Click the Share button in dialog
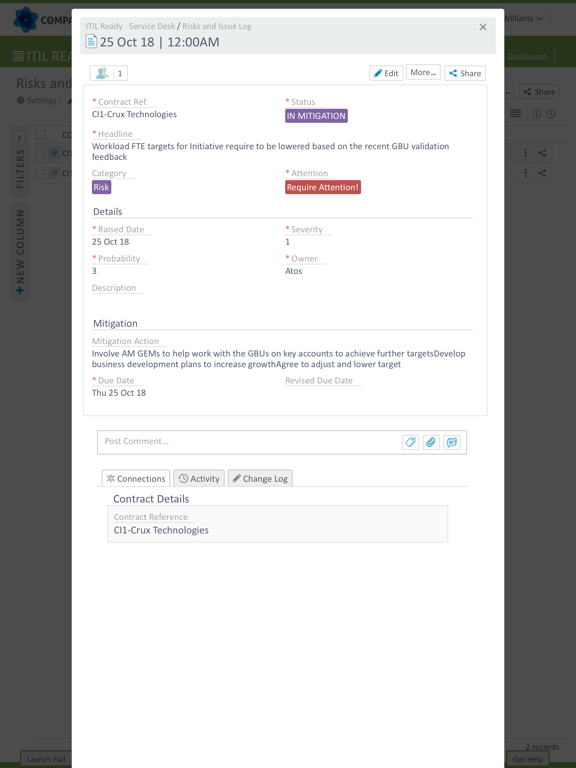This screenshot has height=768, width=576. click(465, 73)
